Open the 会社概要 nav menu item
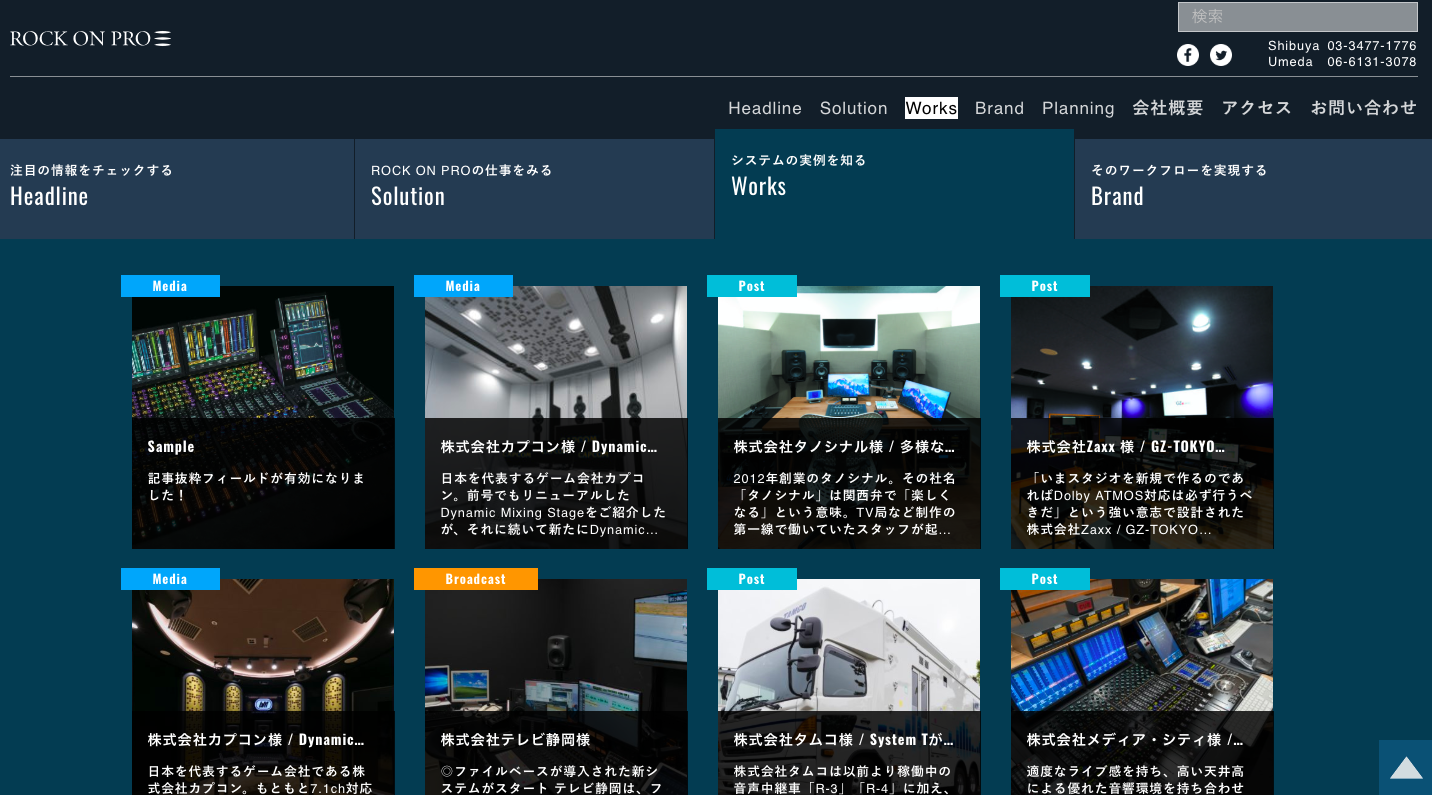Image resolution: width=1432 pixels, height=795 pixels. pos(1168,108)
